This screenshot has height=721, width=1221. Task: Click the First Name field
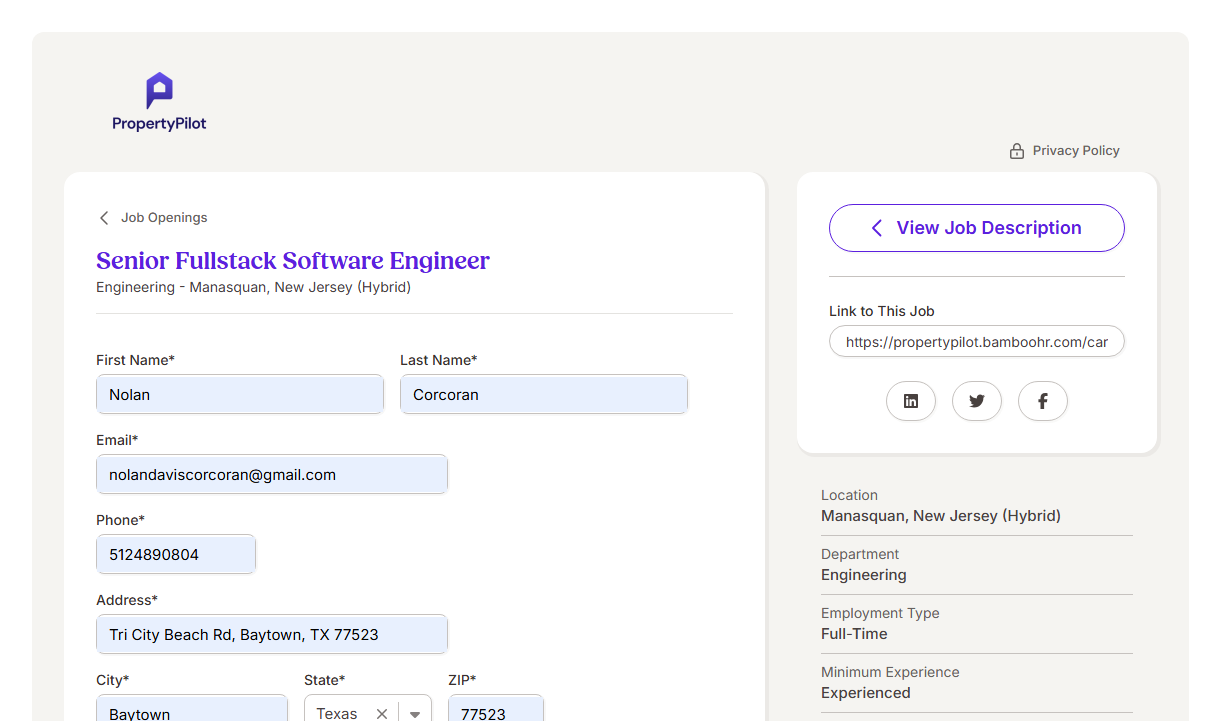tap(239, 395)
